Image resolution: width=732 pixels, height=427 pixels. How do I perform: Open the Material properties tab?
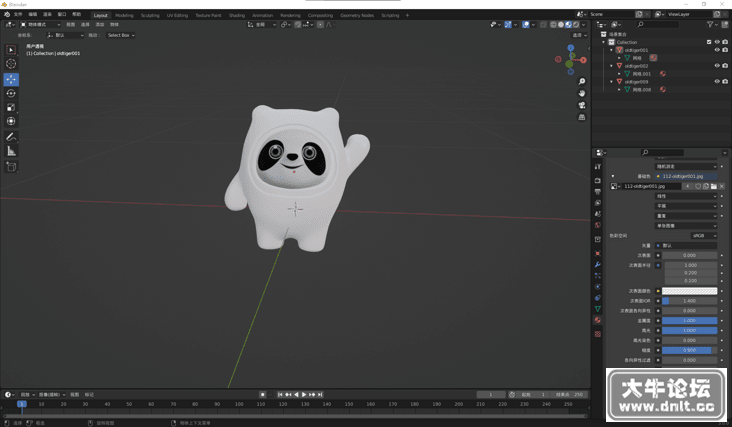pyautogui.click(x=598, y=320)
